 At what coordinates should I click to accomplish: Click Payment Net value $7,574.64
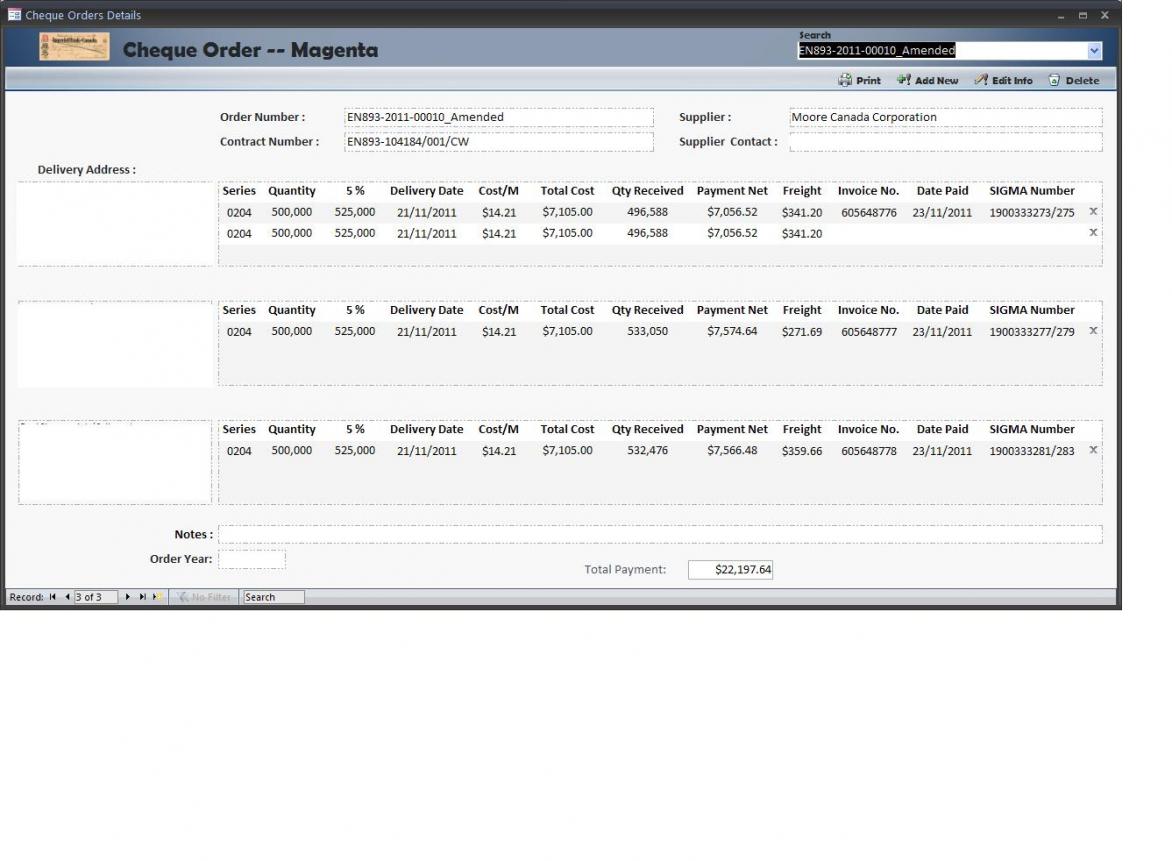[732, 331]
